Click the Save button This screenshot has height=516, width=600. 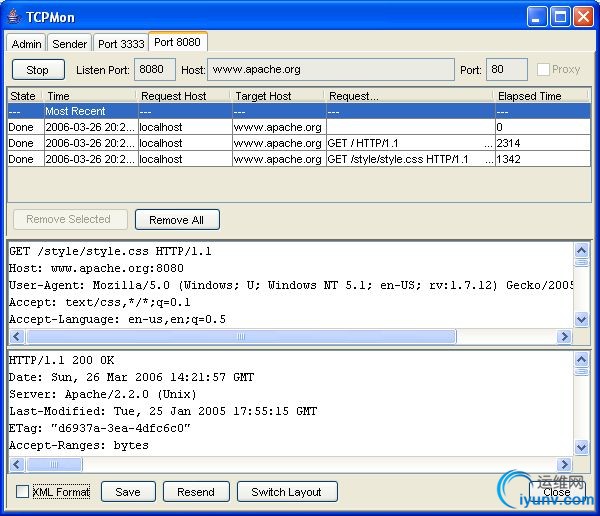click(x=128, y=492)
